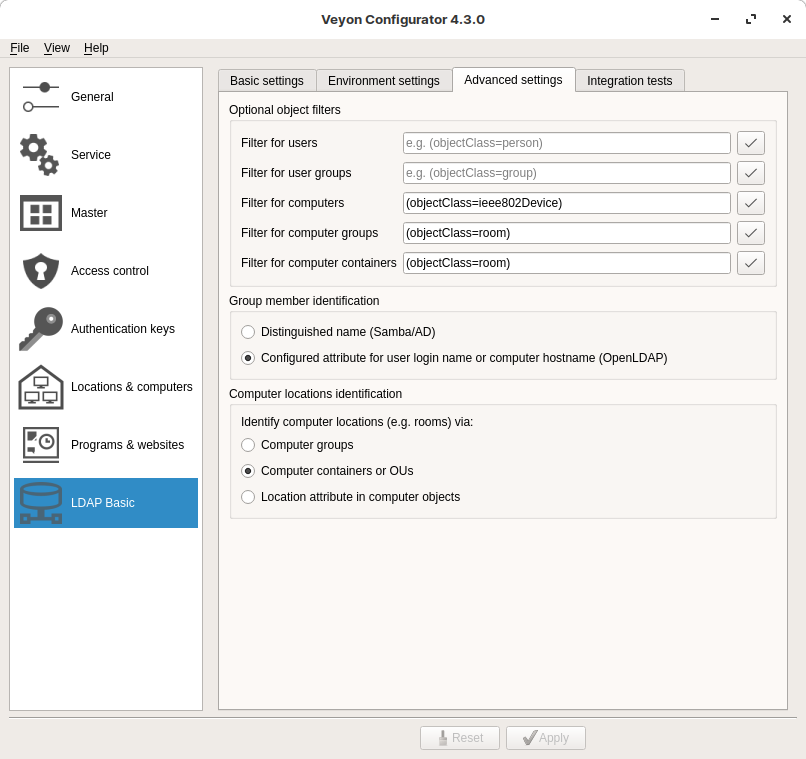Test the Filter for users checkmark button

[750, 143]
